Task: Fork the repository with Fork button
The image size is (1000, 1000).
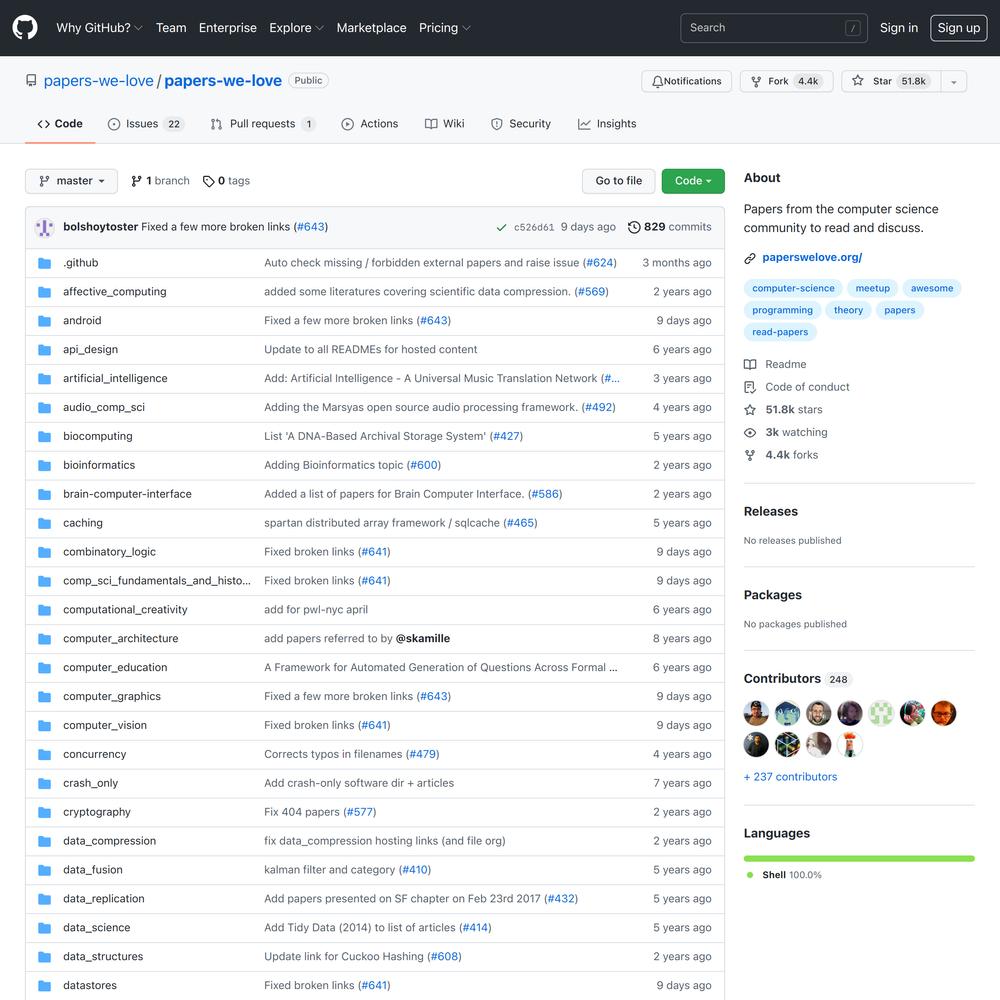Action: pos(786,82)
